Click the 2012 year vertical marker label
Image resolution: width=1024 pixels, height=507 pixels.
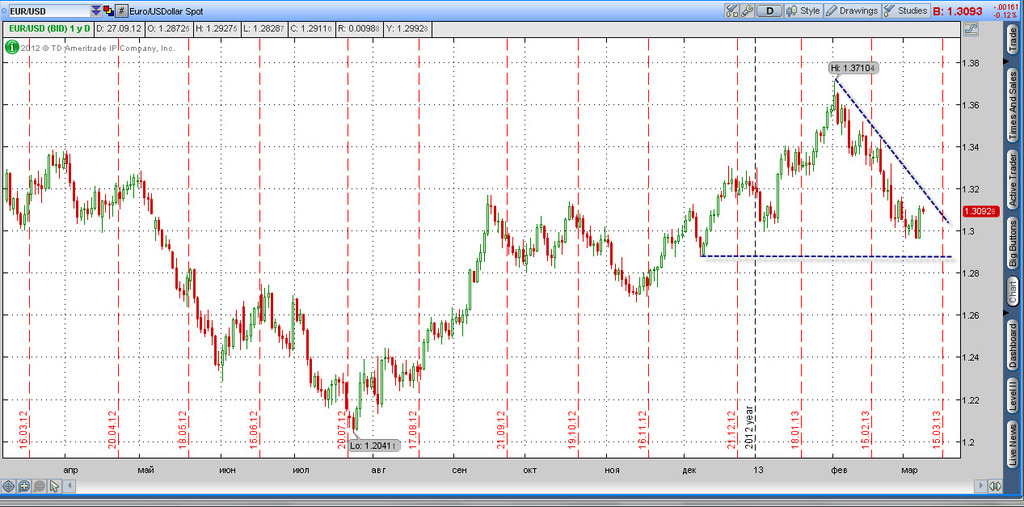(x=750, y=425)
